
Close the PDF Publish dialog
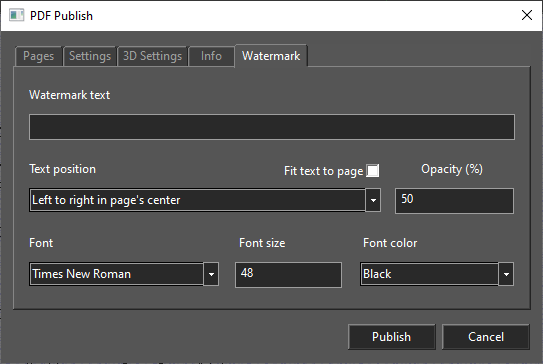tap(527, 15)
